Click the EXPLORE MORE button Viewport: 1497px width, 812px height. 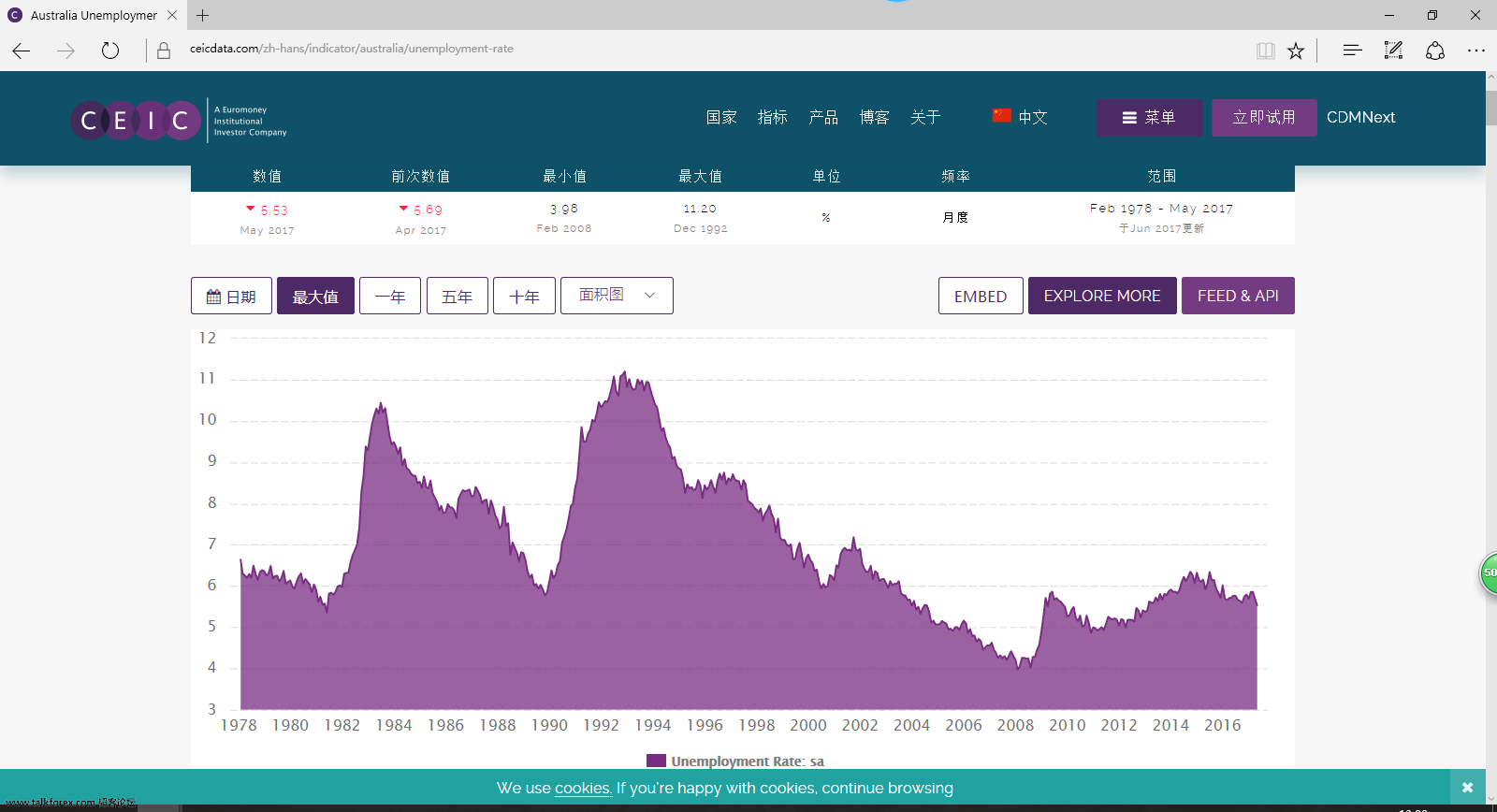[x=1102, y=296]
